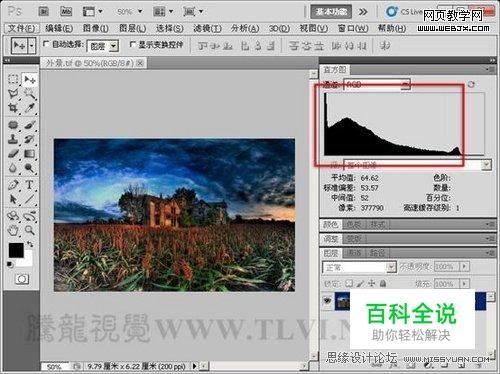Open the layer blend mode 正常 dropdown
The width and height of the screenshot is (500, 374).
click(359, 267)
